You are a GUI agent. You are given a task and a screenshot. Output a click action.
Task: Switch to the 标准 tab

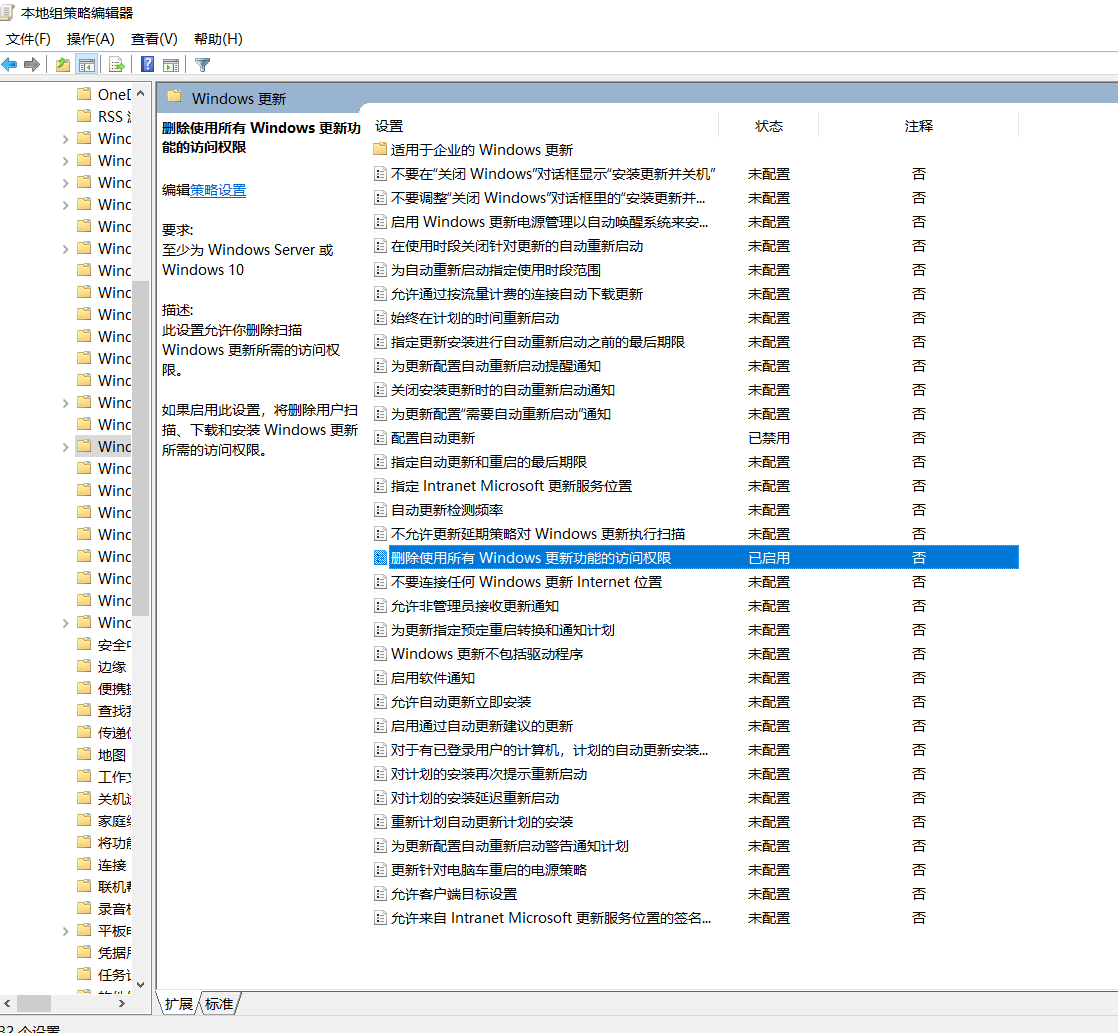tap(219, 1004)
